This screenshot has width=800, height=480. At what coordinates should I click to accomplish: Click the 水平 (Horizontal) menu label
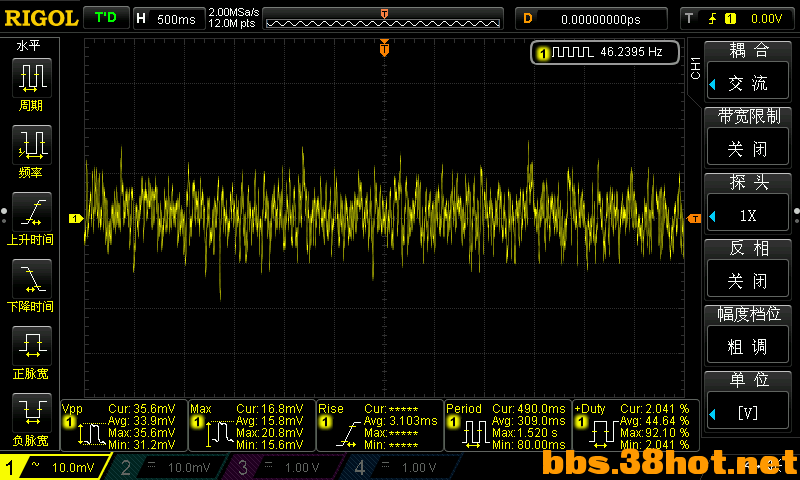click(28, 45)
